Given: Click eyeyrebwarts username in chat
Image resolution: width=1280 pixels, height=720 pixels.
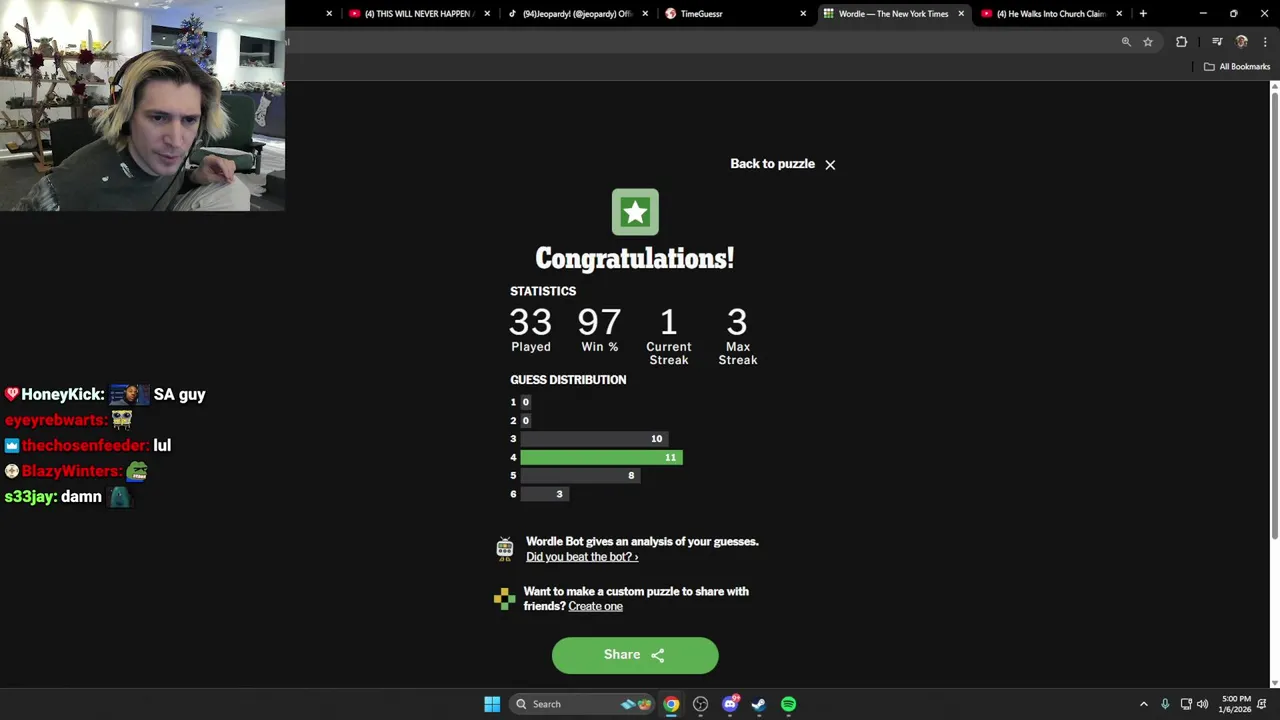Looking at the screenshot, I should click(x=55, y=420).
